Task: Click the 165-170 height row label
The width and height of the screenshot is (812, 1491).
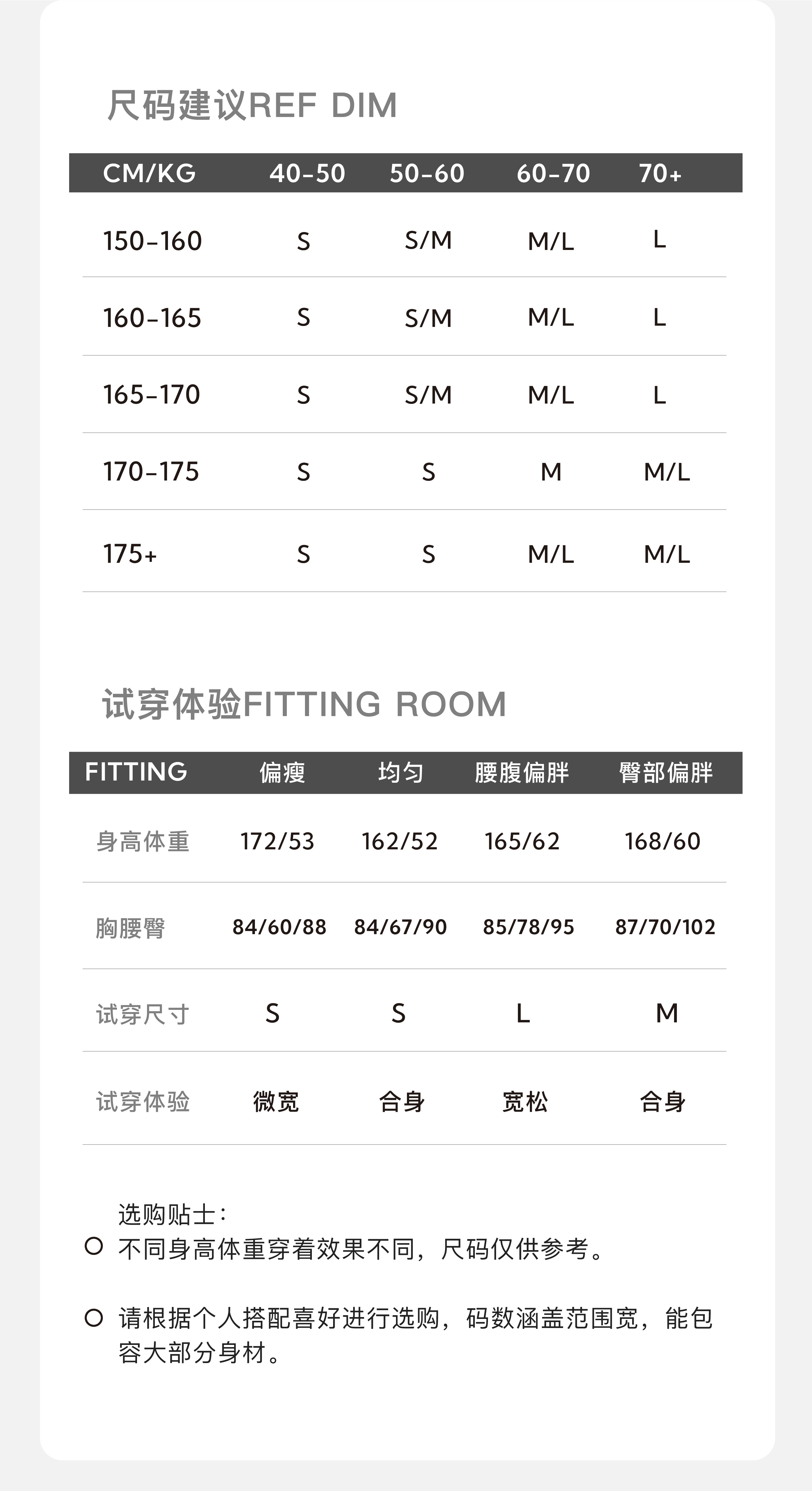Action: pos(152,395)
